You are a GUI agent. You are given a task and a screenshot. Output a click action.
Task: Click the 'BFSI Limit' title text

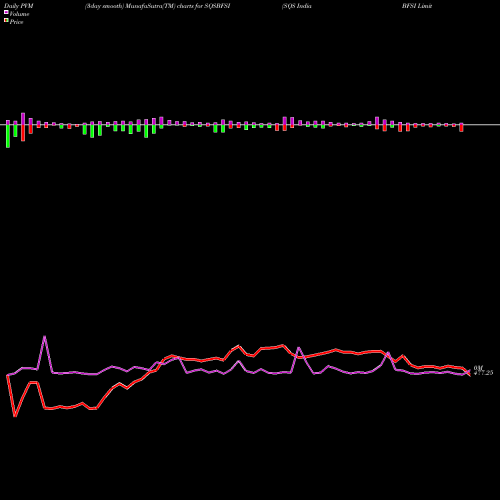coord(417,6)
